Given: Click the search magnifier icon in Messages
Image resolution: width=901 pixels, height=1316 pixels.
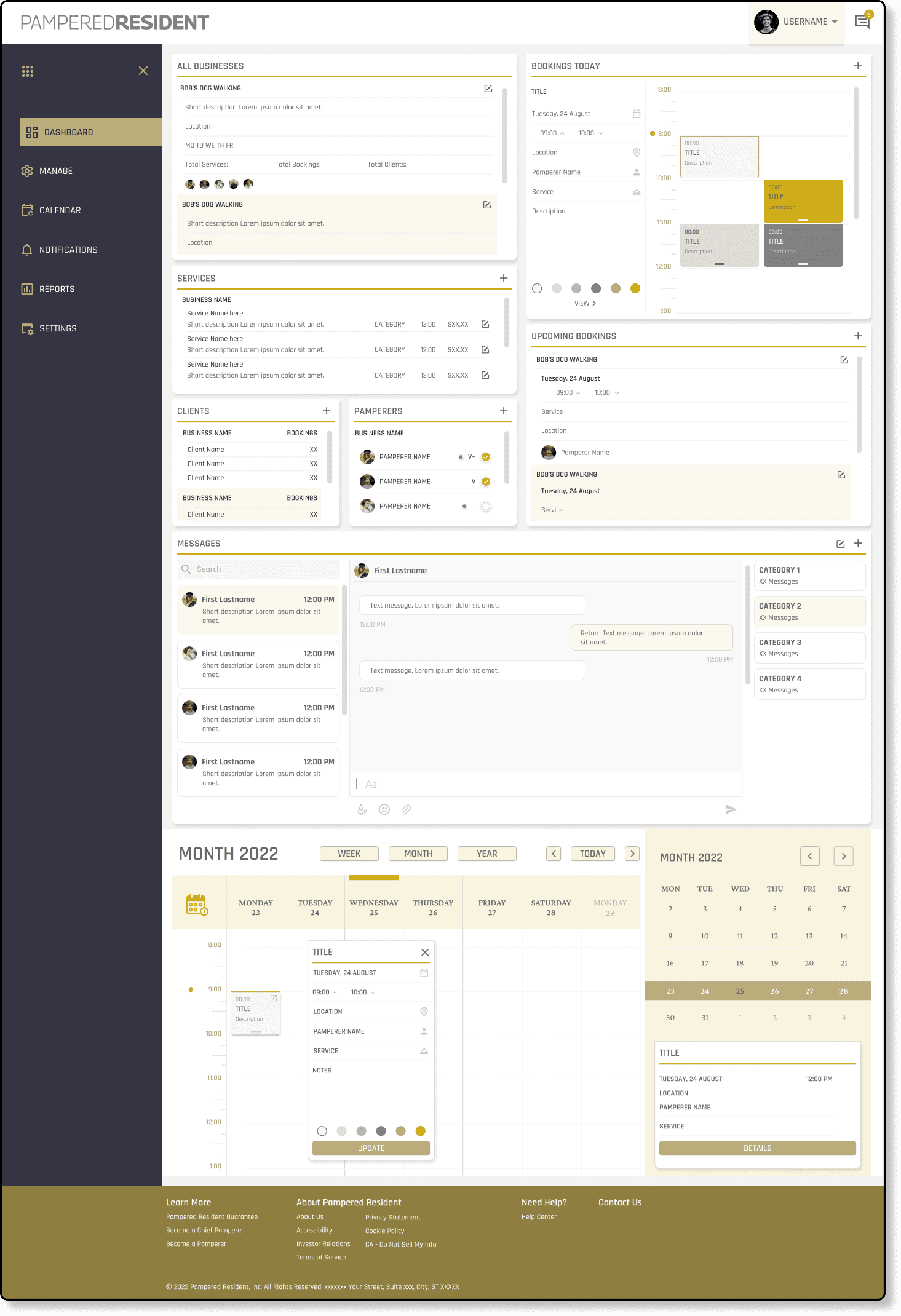Looking at the screenshot, I should coord(186,569).
